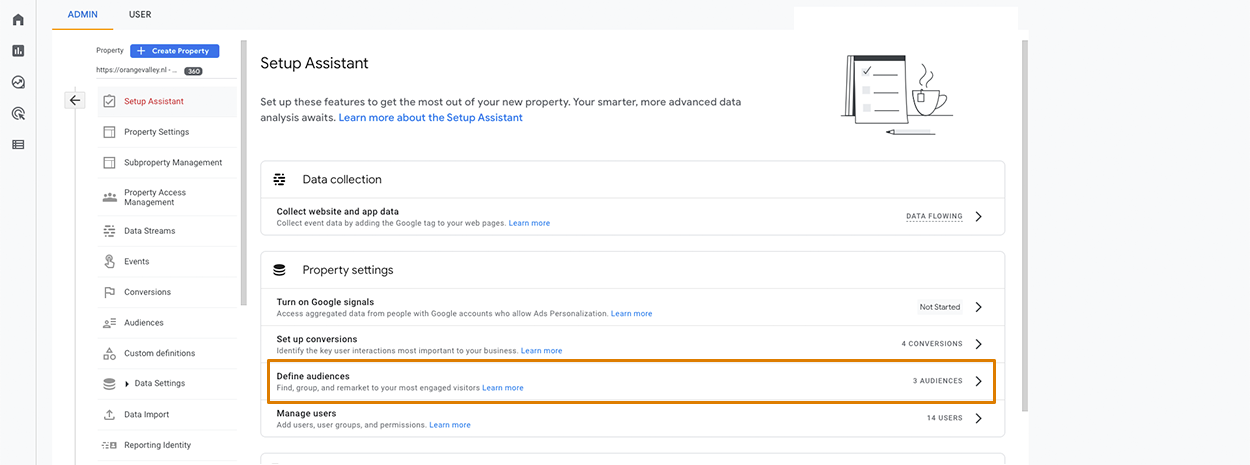Viewport: 1250px width, 465px height.
Task: Open the Advertising icon in left rail
Action: (x=18, y=113)
